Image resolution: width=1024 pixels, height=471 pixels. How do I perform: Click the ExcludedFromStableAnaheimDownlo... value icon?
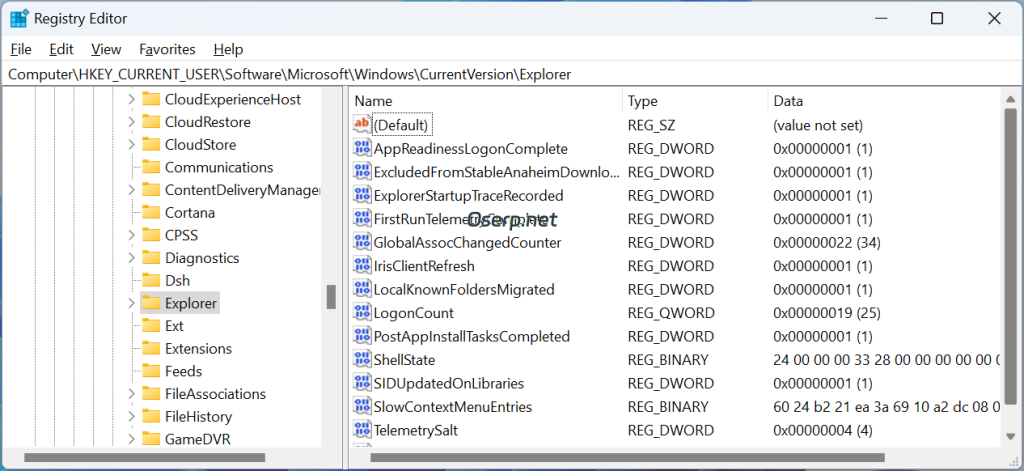(x=361, y=172)
